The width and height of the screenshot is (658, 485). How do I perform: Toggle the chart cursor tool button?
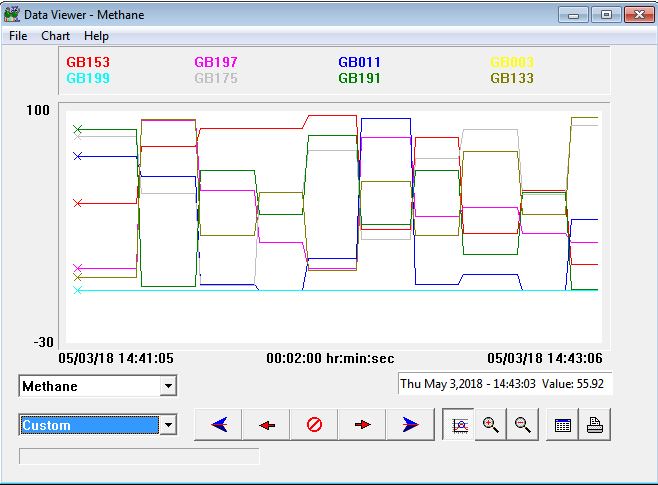click(x=459, y=425)
